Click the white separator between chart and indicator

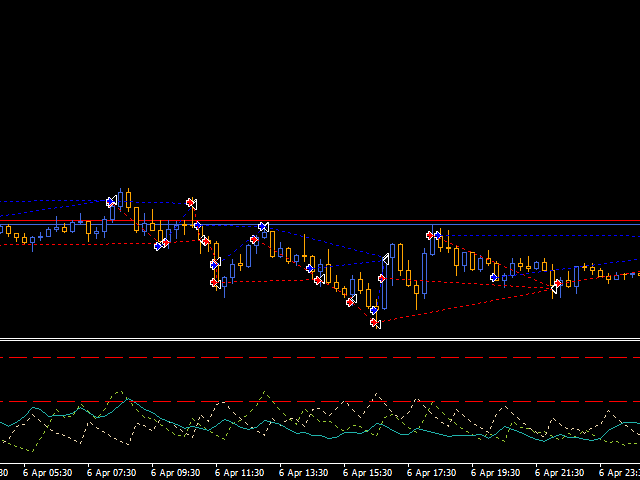(320, 340)
